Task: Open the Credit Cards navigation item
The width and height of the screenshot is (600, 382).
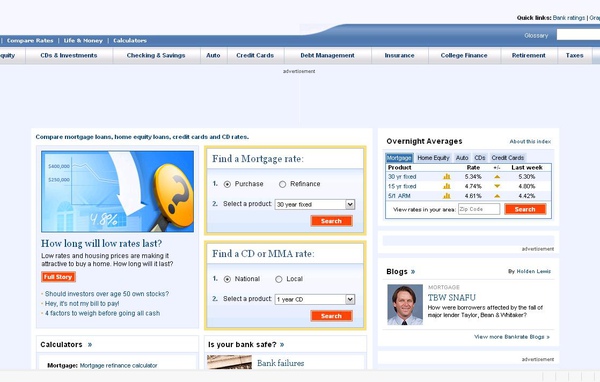Action: pos(255,56)
